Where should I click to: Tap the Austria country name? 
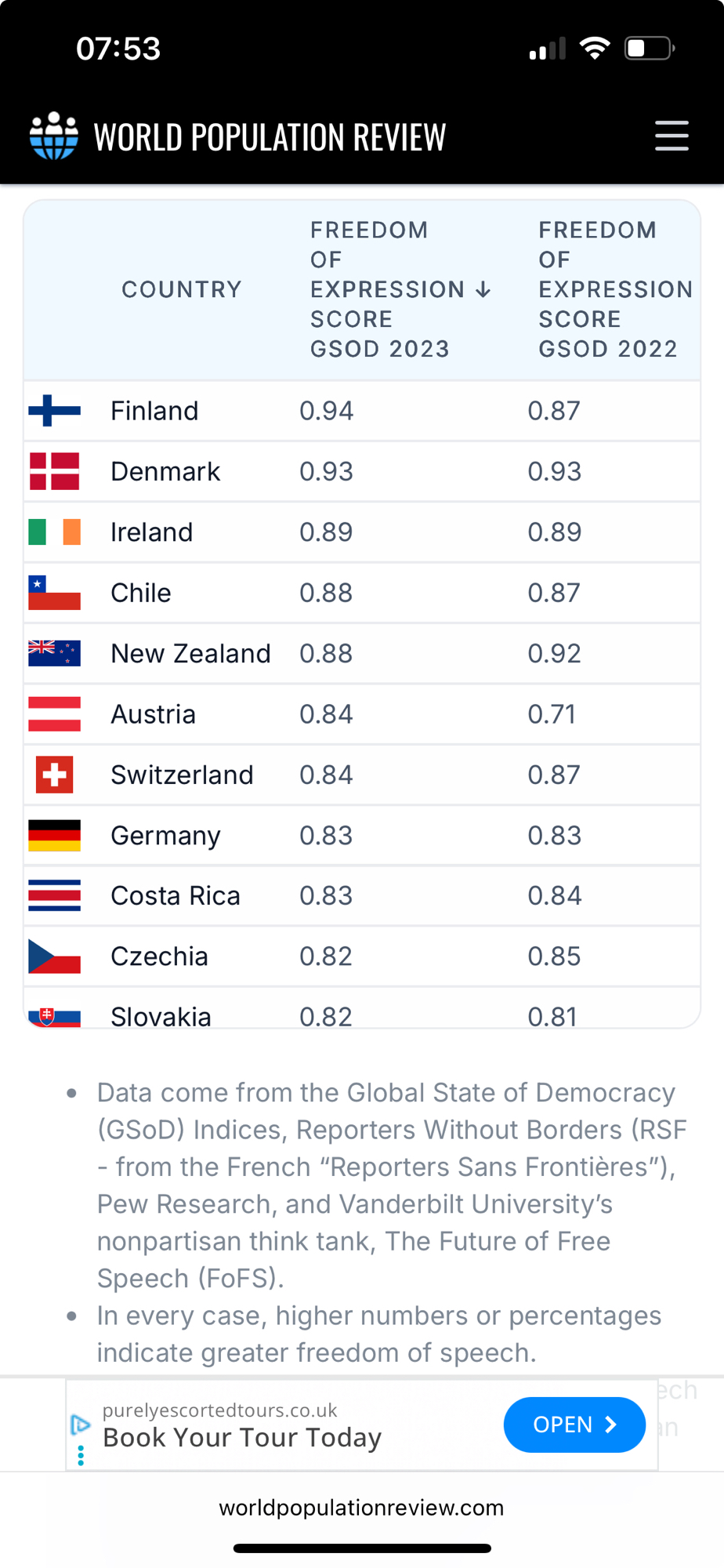[153, 714]
